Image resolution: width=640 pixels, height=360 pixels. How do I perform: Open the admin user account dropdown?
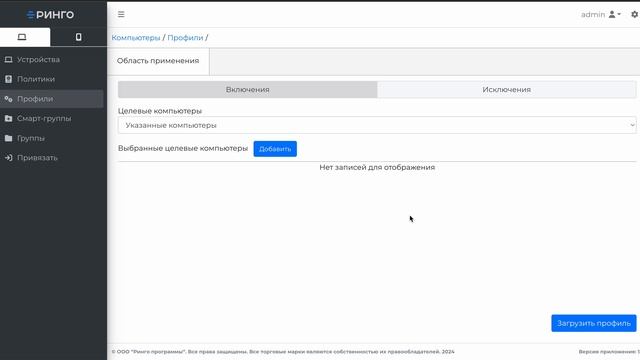601,14
